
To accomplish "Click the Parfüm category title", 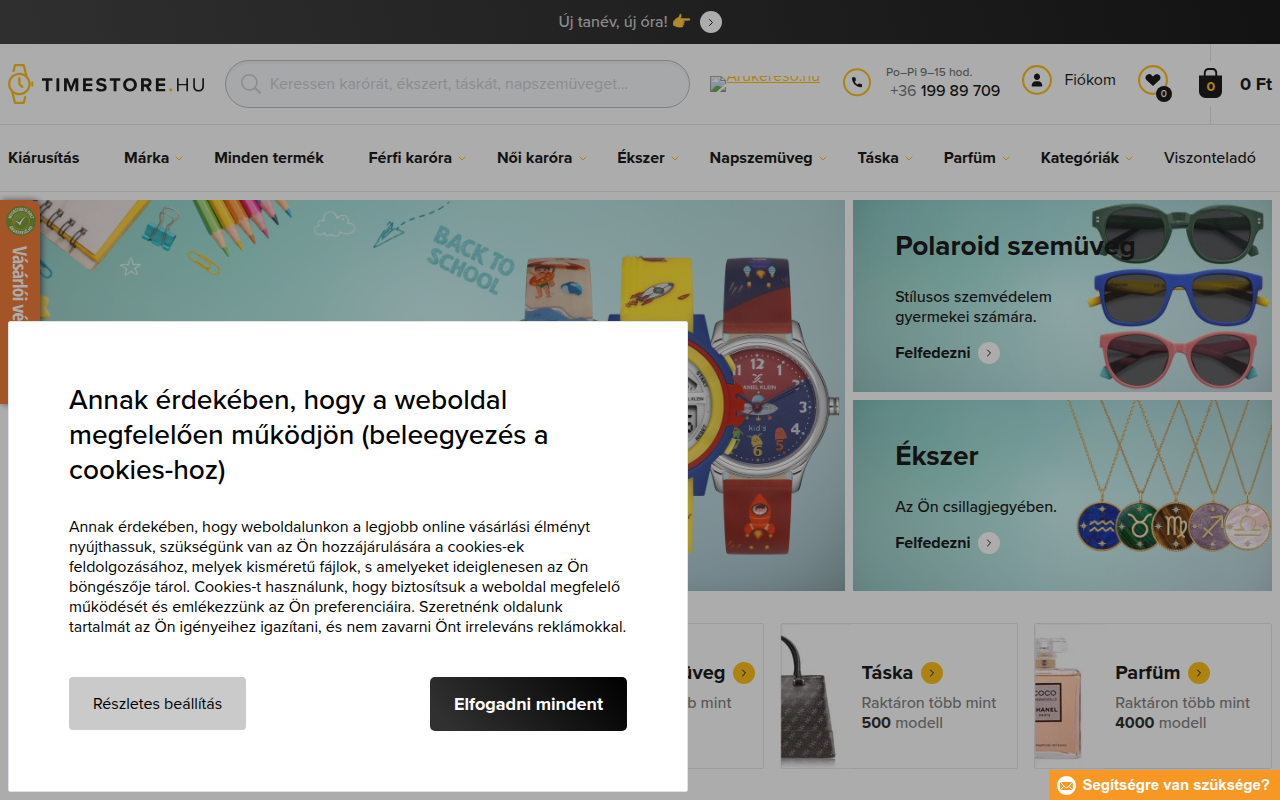I will point(1148,673).
